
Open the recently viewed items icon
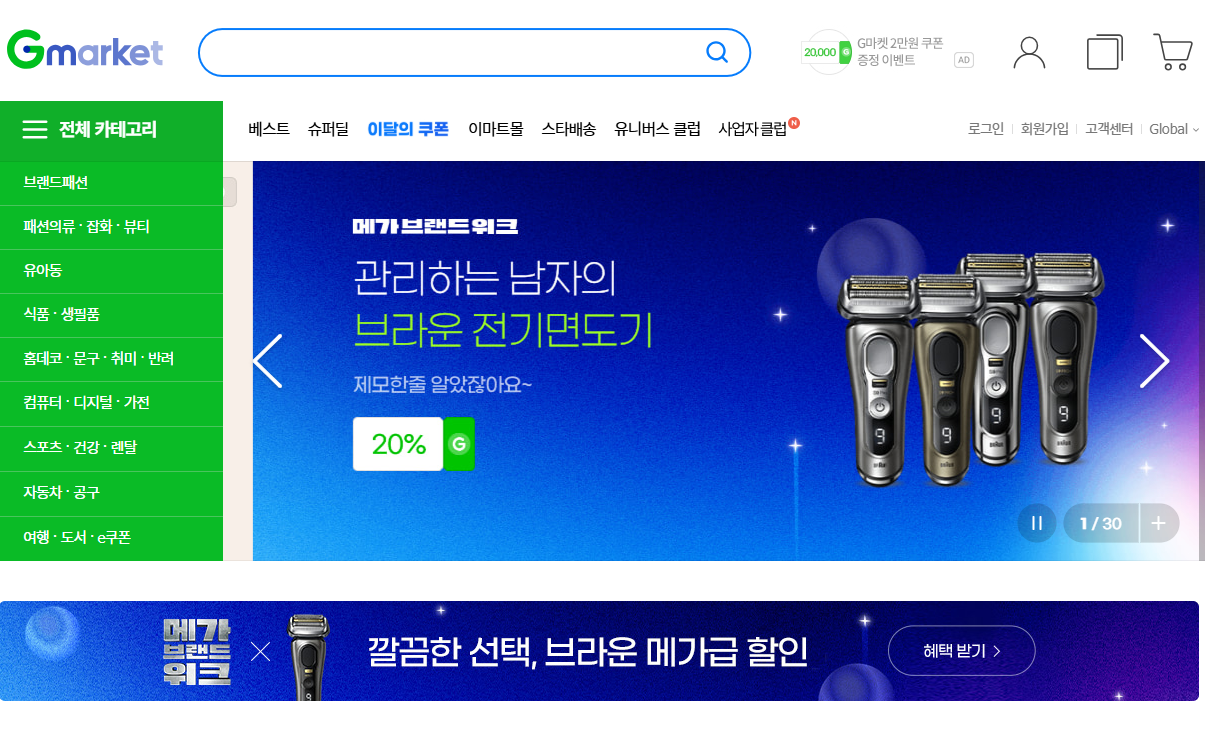pos(1105,52)
